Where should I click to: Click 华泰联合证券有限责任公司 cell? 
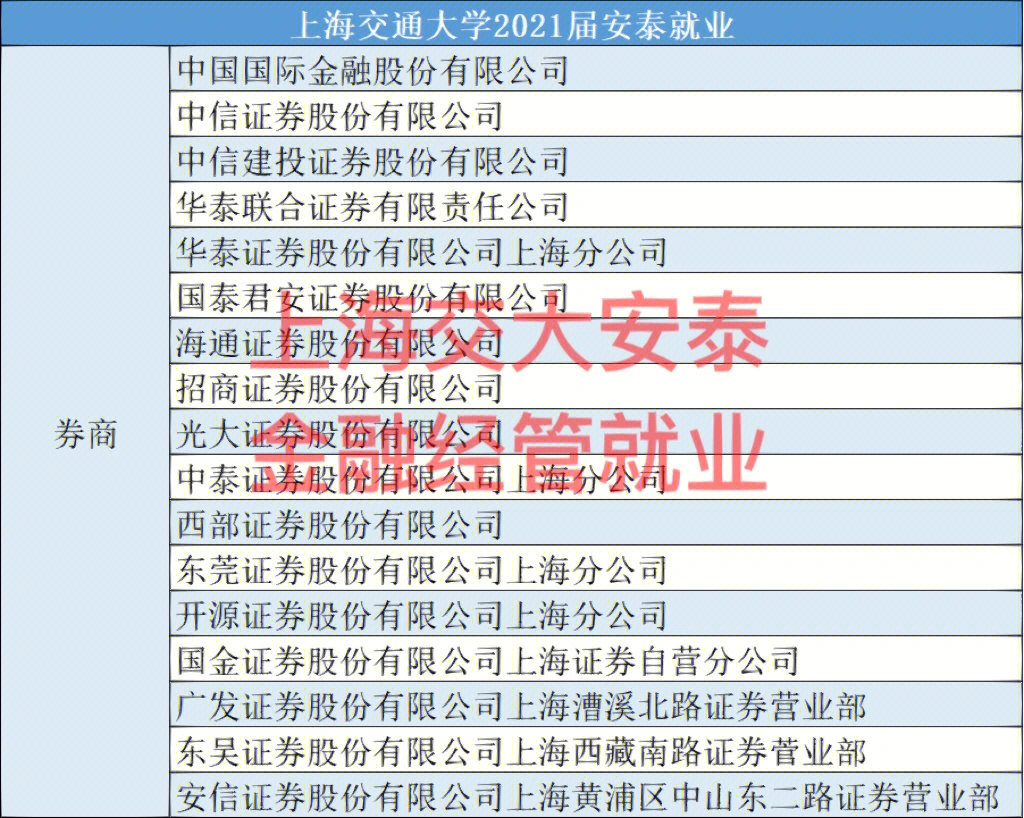(596, 205)
